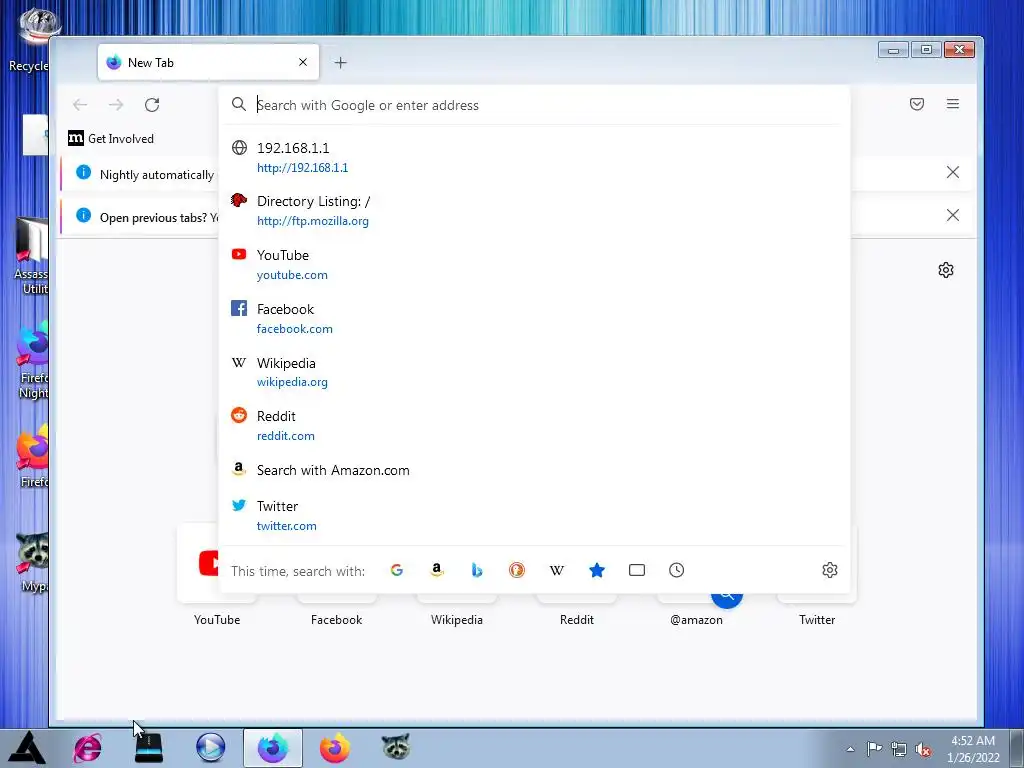The height and width of the screenshot is (768, 1024).
Task: Open Internet Explorer from taskbar
Action: 88,748
